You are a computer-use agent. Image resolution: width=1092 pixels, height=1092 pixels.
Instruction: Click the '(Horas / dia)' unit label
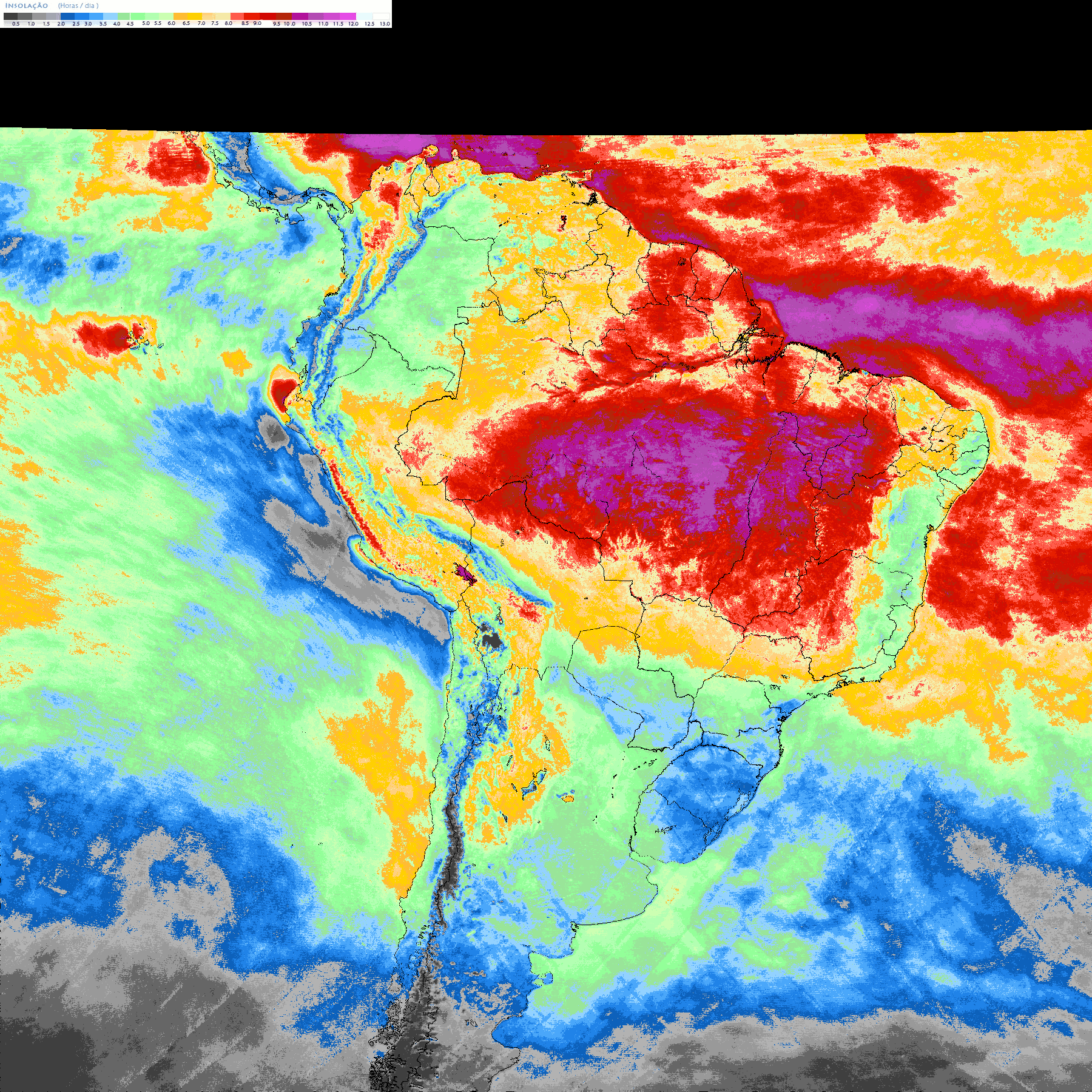point(78,5)
